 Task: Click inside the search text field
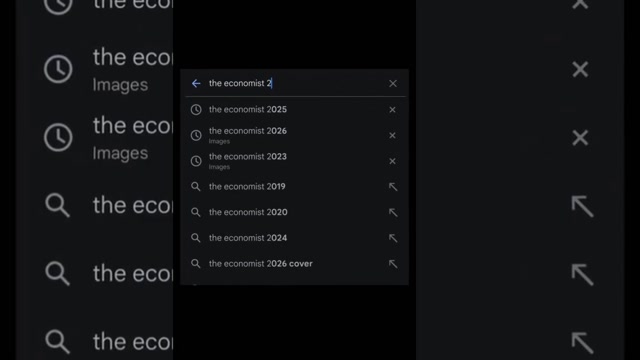pyautogui.click(x=296, y=83)
